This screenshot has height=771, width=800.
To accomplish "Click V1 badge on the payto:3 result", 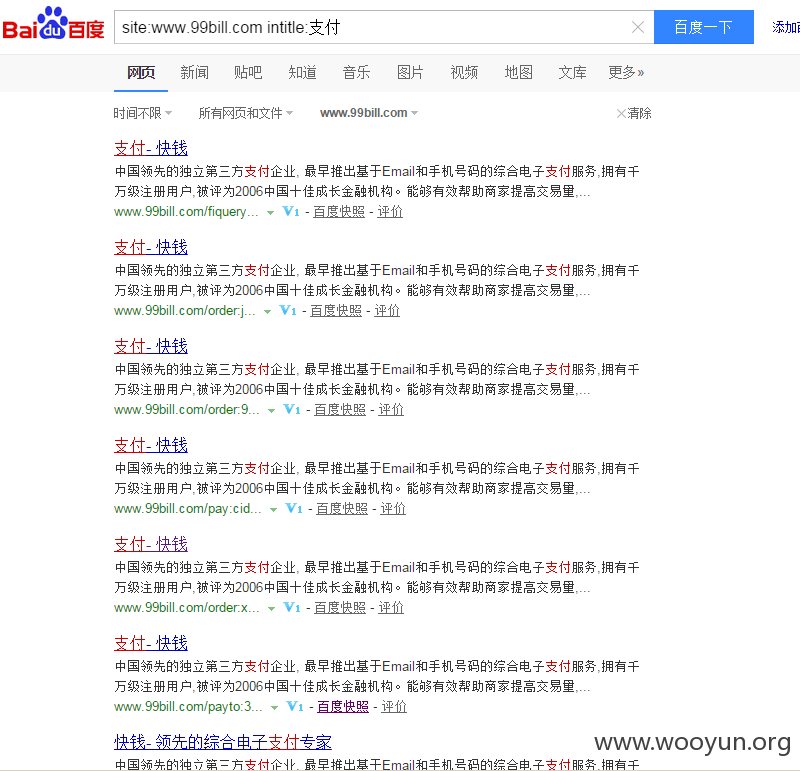I will tap(295, 706).
